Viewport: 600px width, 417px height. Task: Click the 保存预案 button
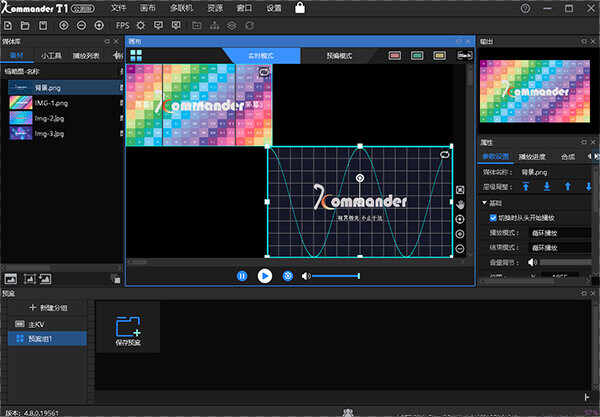128,329
